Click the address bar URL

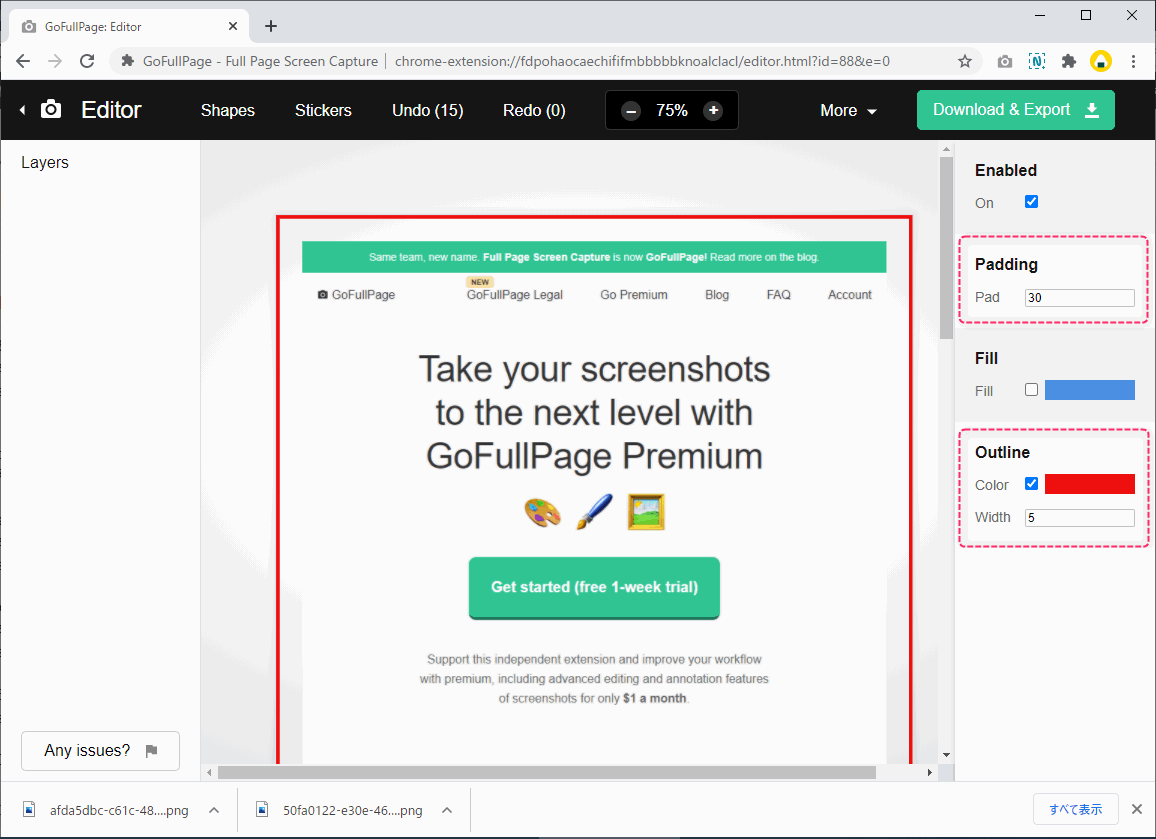click(642, 61)
